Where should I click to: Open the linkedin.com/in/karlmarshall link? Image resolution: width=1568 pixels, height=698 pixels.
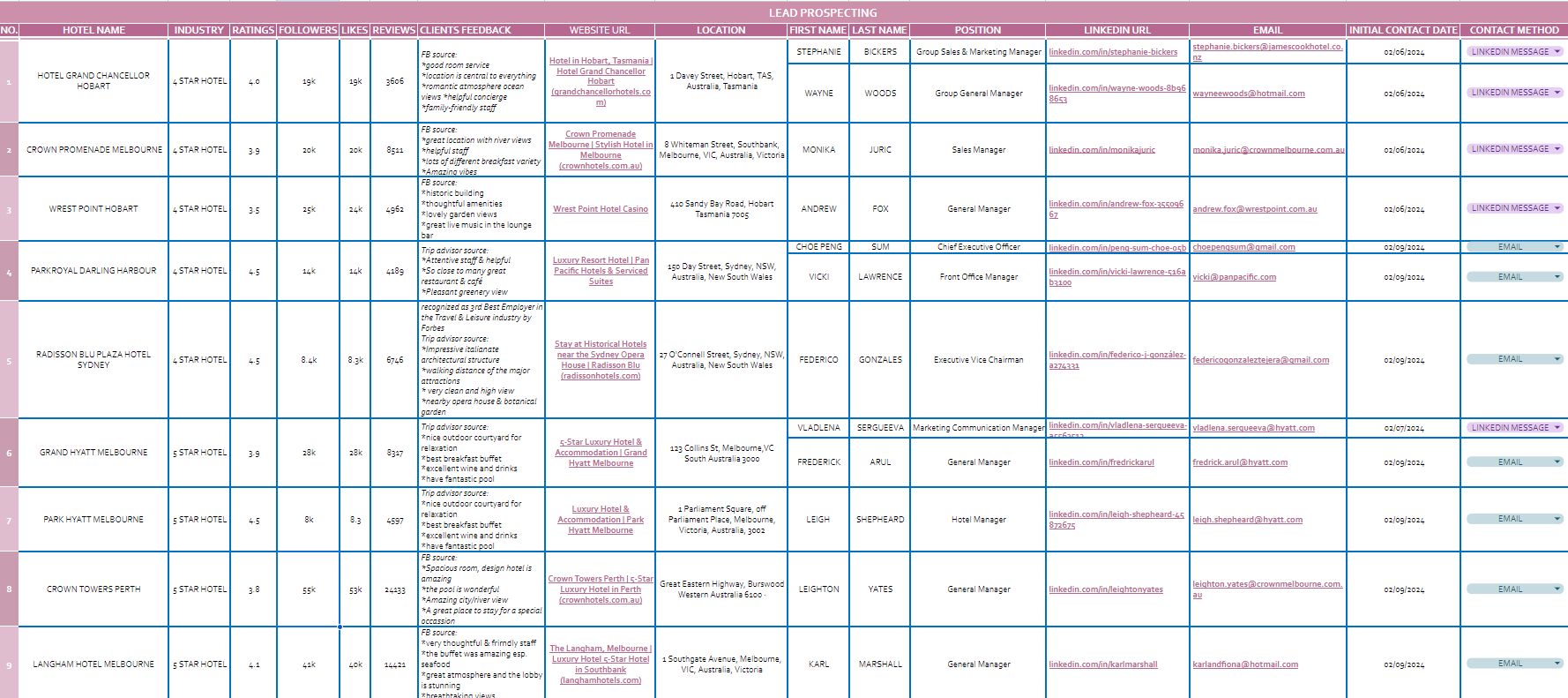(1103, 664)
